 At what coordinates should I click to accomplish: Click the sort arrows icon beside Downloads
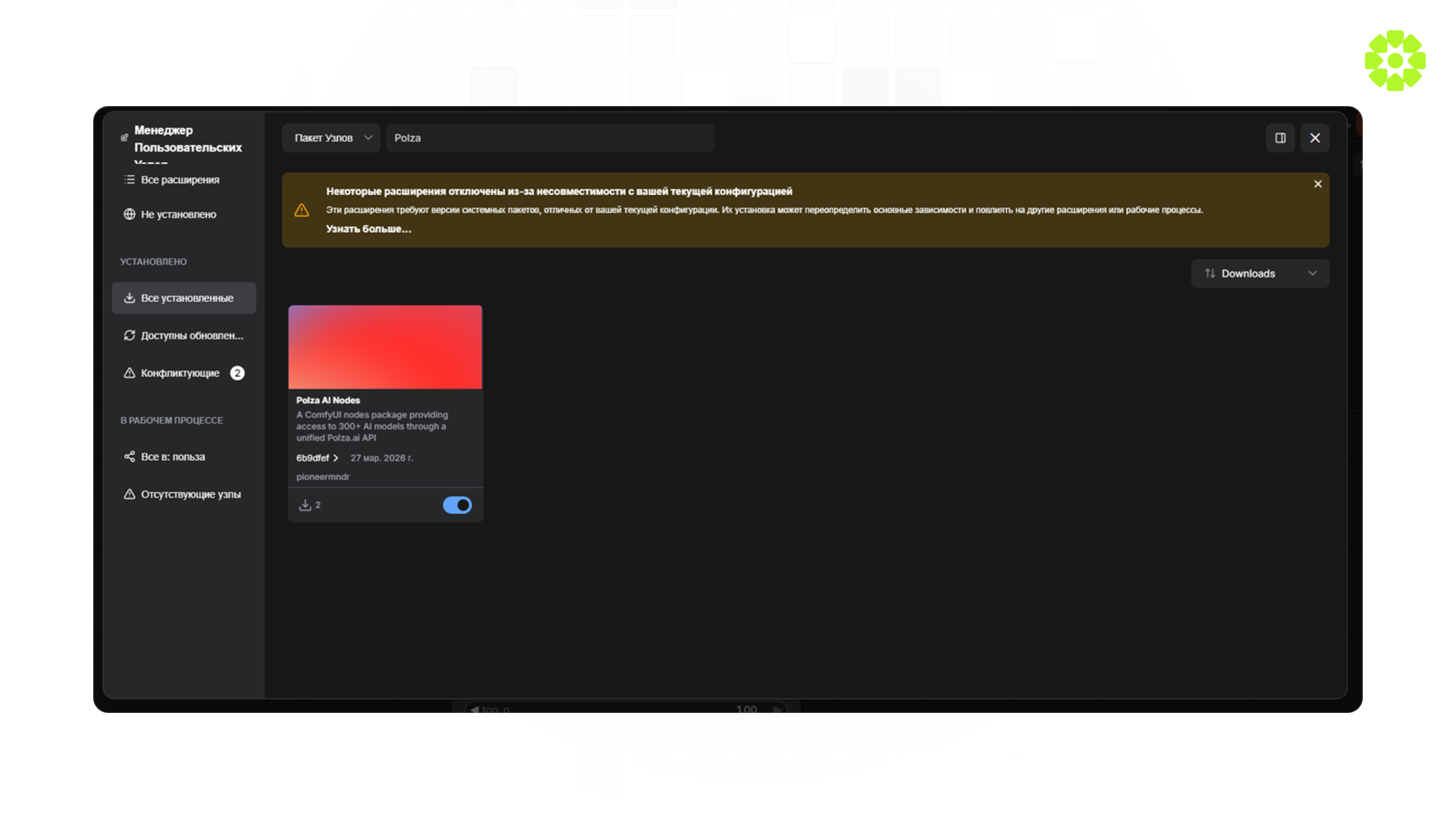(x=1210, y=274)
